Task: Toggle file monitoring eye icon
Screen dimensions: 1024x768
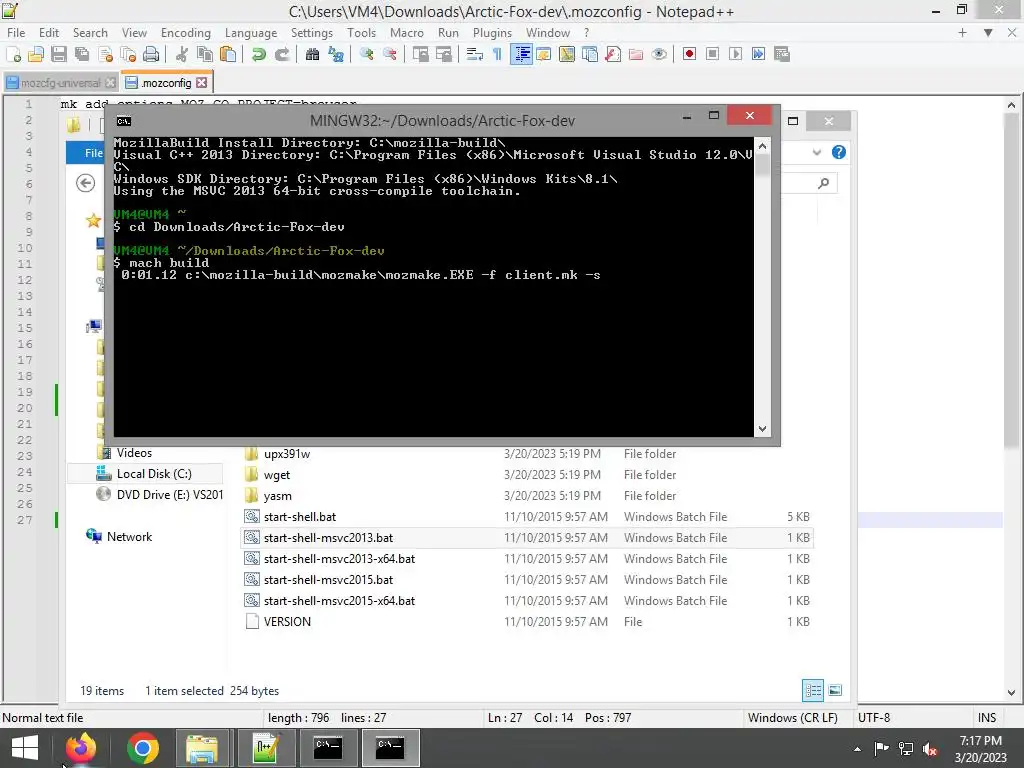Action: coord(659,54)
